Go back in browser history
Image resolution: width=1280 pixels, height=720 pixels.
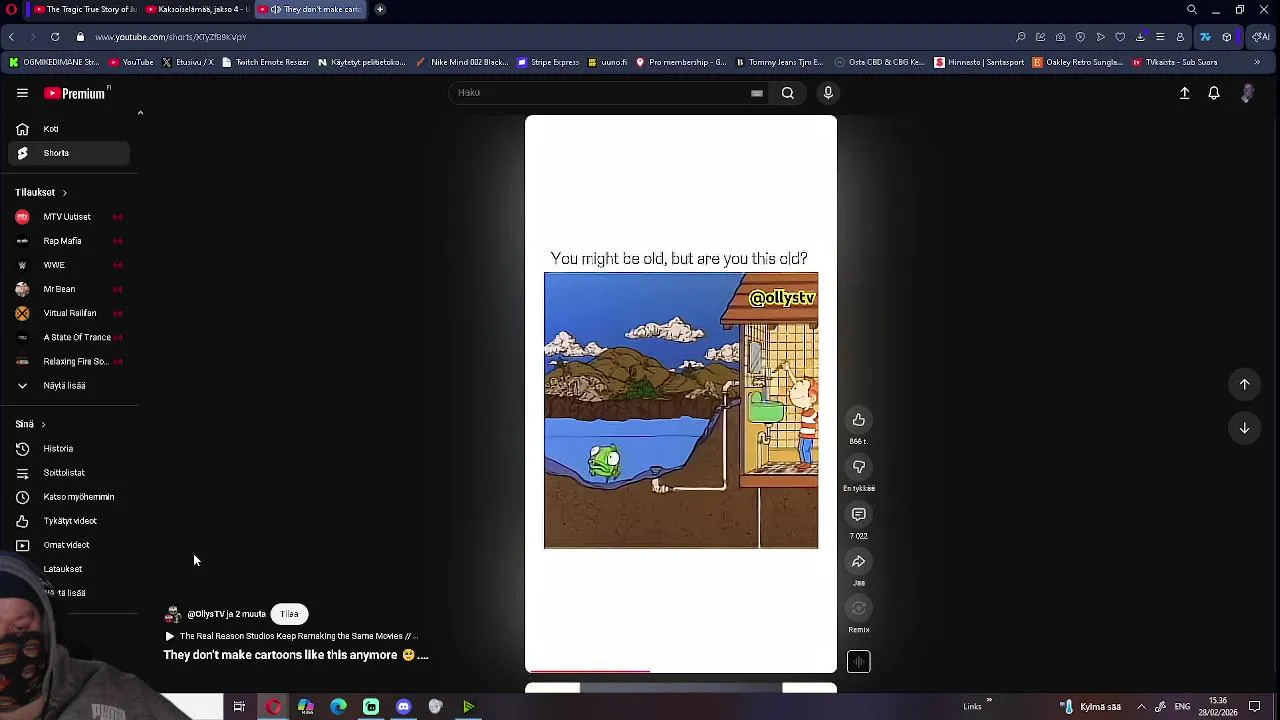(11, 37)
